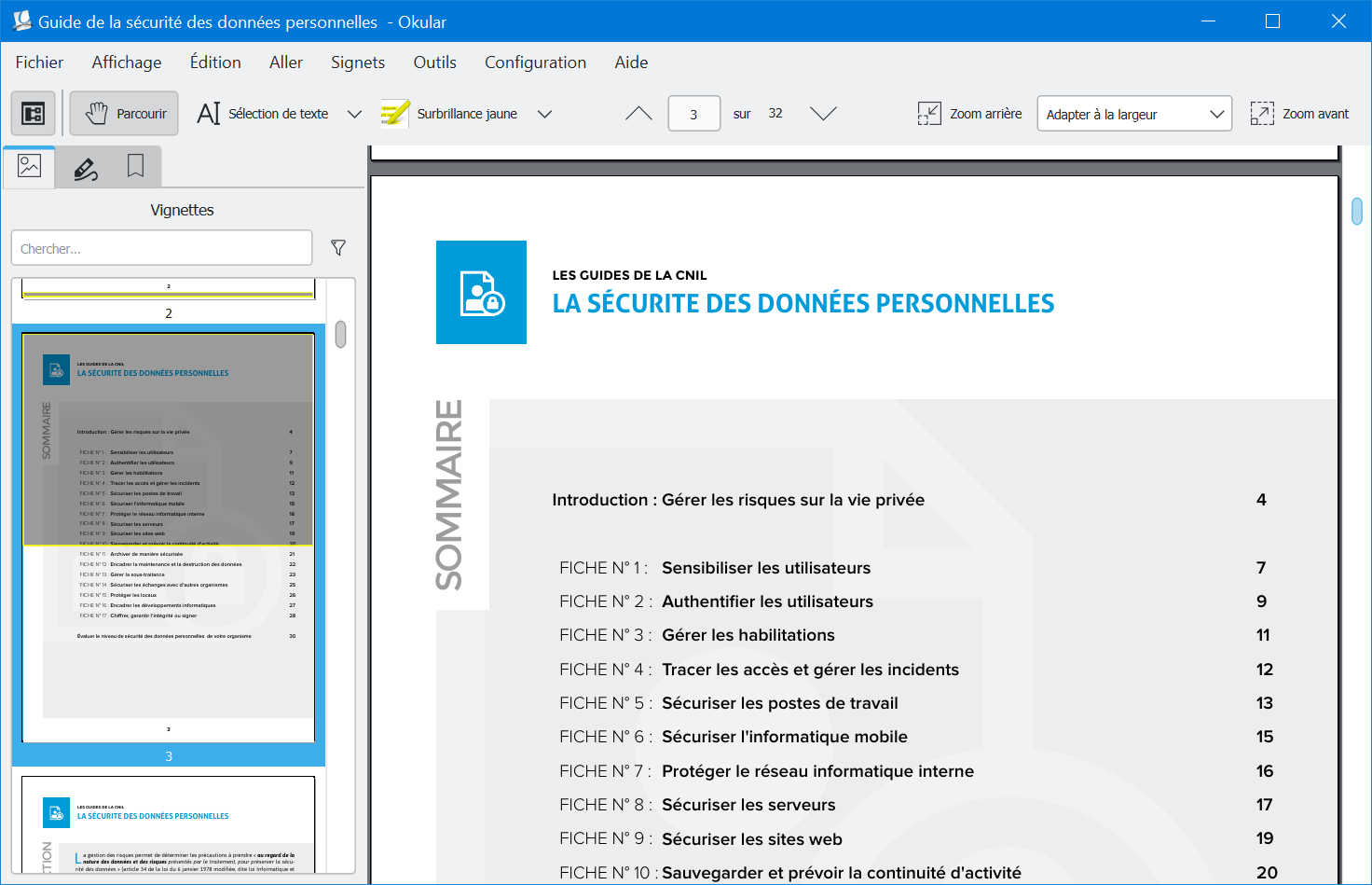Screen dimensions: 1372x885
Task: Click the 'LA SÉCURITE DES DONNÉES PERSONNELLES' heading
Action: pyautogui.click(x=803, y=304)
